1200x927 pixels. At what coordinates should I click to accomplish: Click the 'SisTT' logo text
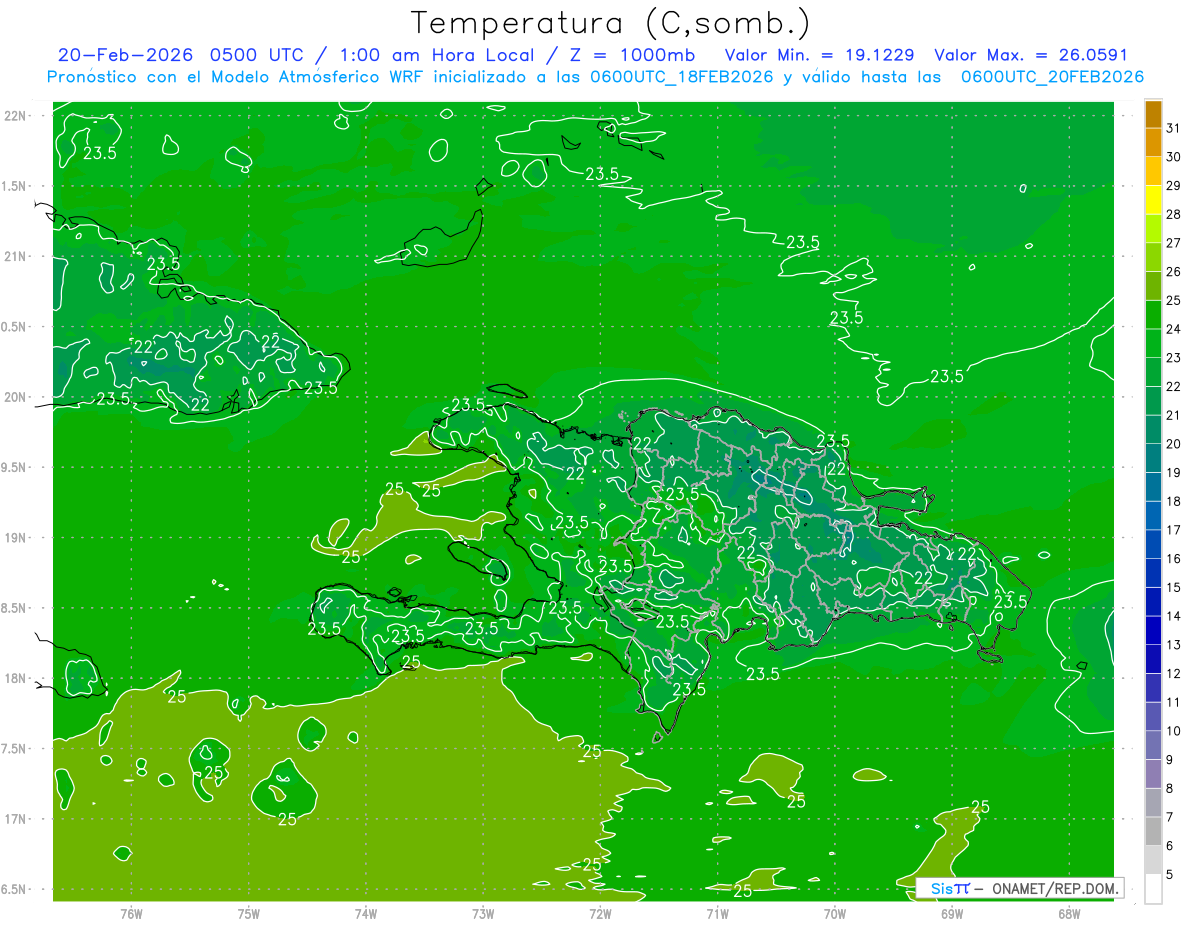[949, 888]
